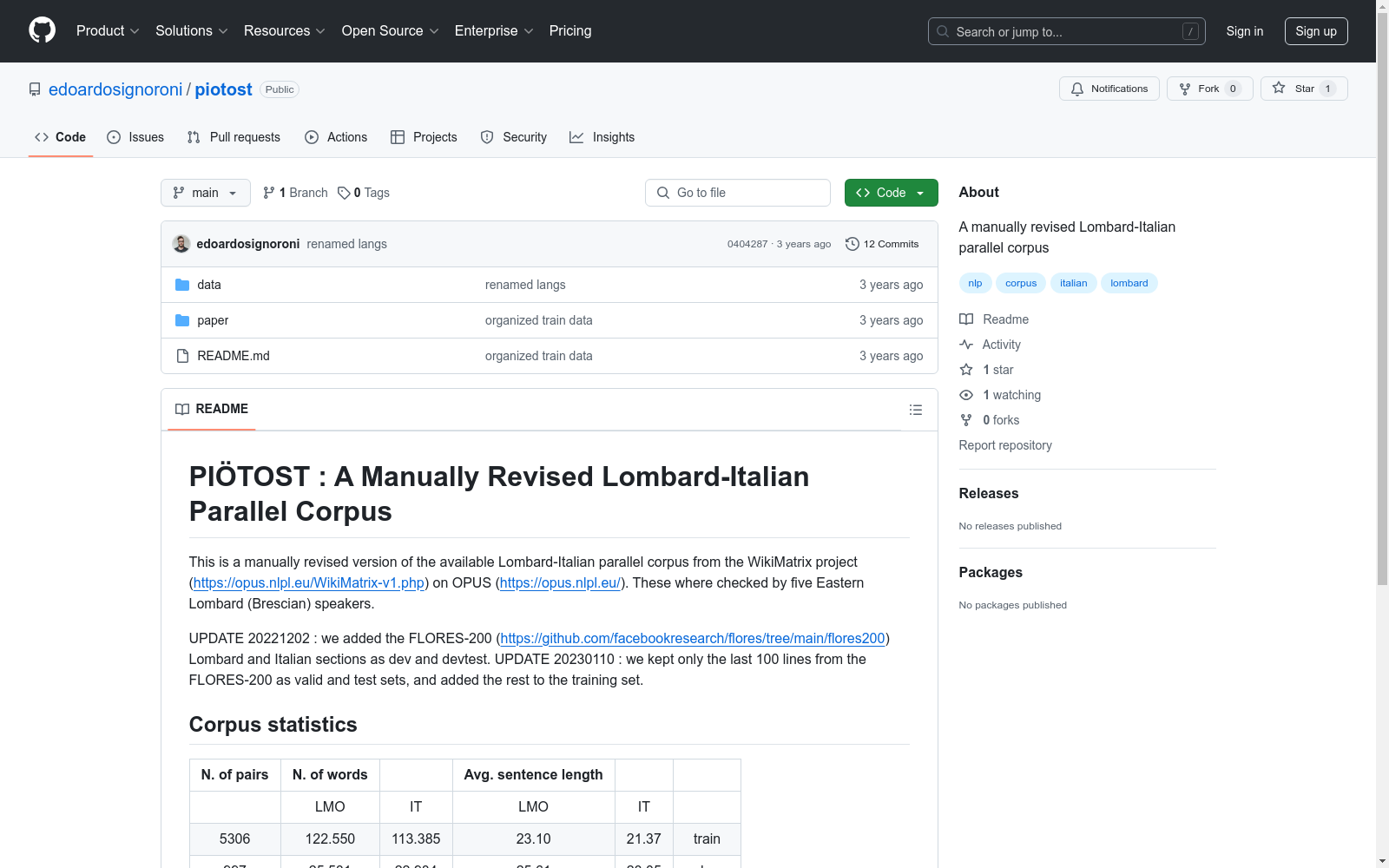Switch to the Issues tab
This screenshot has width=1389, height=868.
point(135,137)
